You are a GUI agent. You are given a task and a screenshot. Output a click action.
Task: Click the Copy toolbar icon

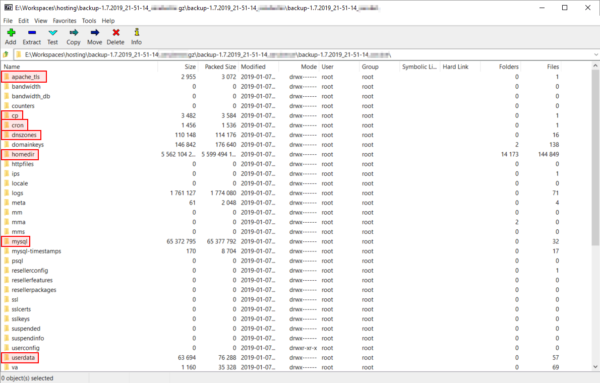click(73, 33)
